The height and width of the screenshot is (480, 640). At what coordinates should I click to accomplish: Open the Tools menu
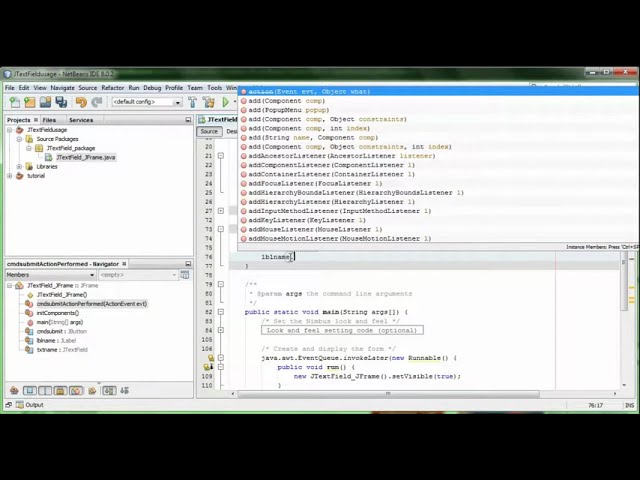(x=214, y=88)
